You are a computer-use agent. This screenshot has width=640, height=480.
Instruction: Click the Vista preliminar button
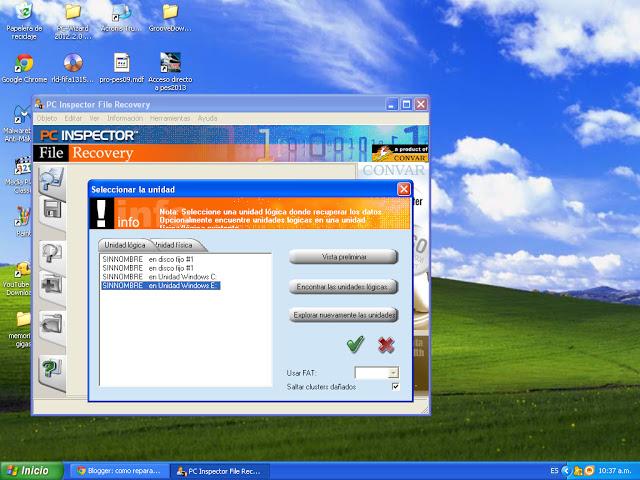point(343,257)
